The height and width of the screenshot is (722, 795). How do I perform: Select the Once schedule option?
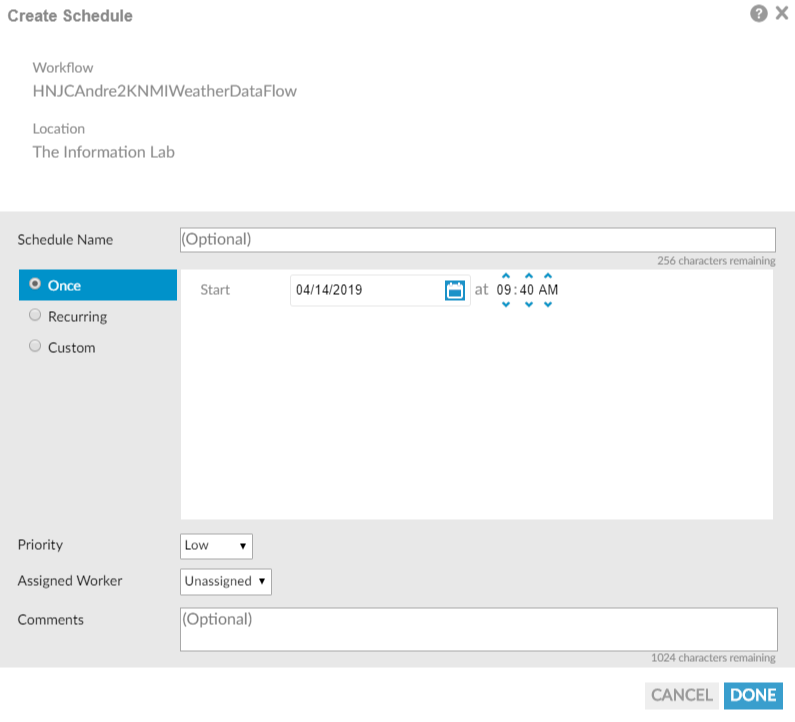coord(98,285)
